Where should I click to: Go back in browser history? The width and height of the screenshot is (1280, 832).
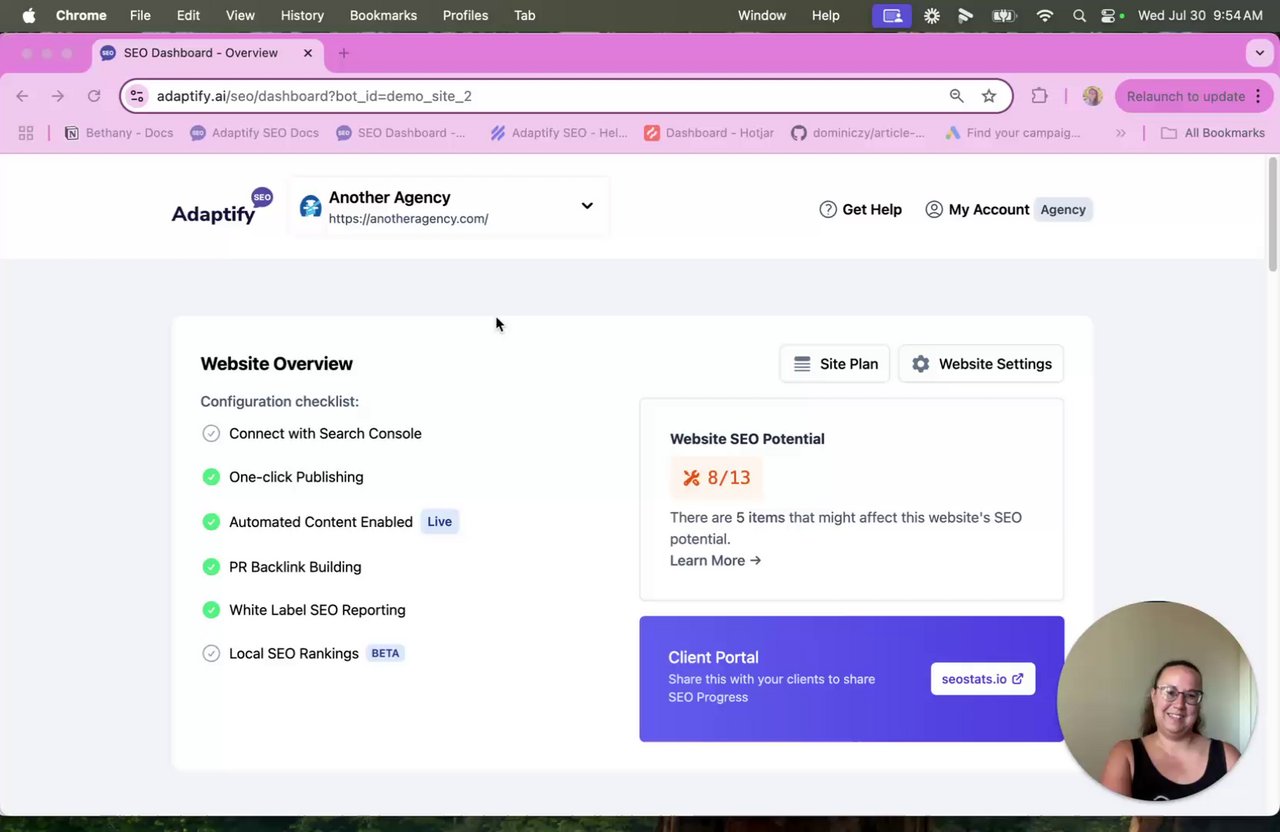tap(22, 96)
